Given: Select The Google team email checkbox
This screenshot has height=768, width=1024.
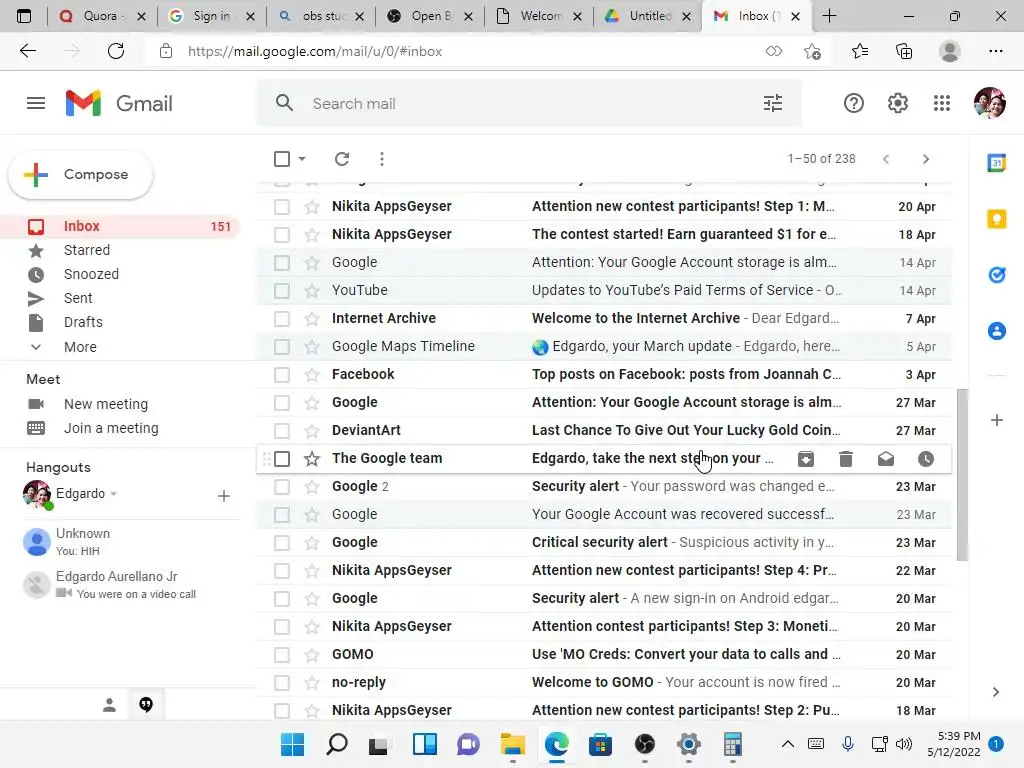Looking at the screenshot, I should point(282,459).
